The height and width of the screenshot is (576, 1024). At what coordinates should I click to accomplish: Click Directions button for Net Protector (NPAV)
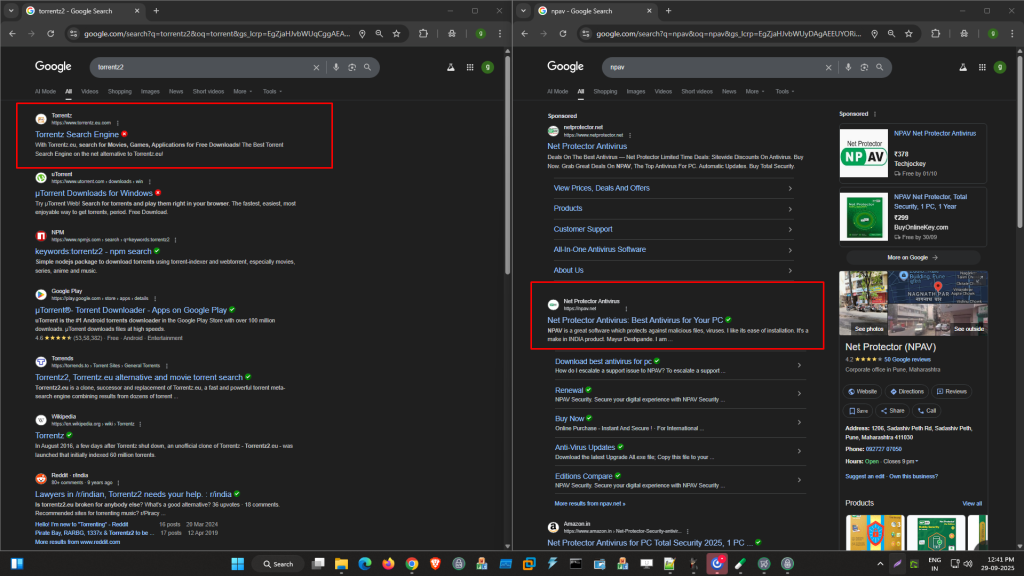[906, 392]
